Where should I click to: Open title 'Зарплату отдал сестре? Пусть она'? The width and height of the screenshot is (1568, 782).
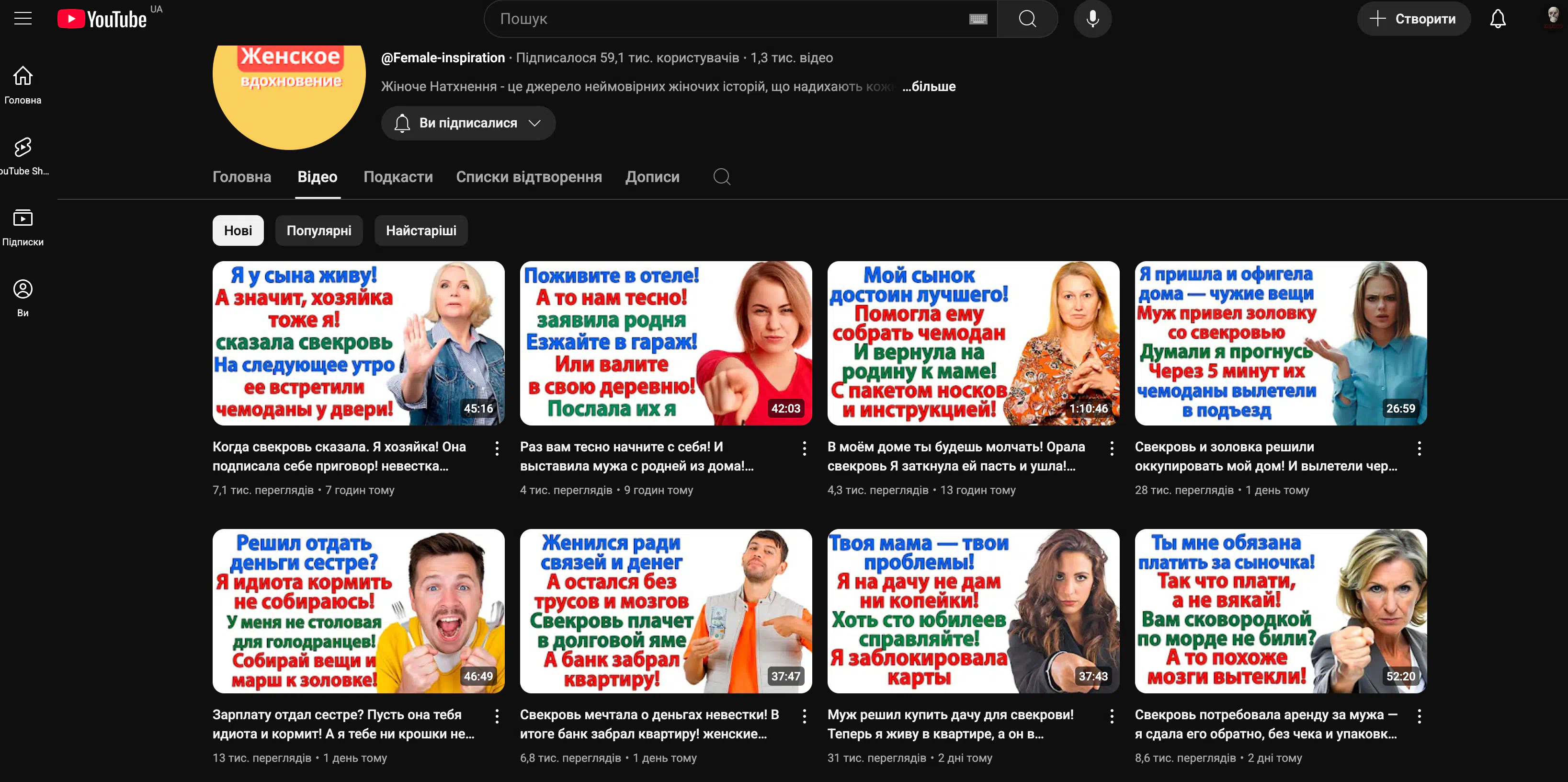coord(343,724)
